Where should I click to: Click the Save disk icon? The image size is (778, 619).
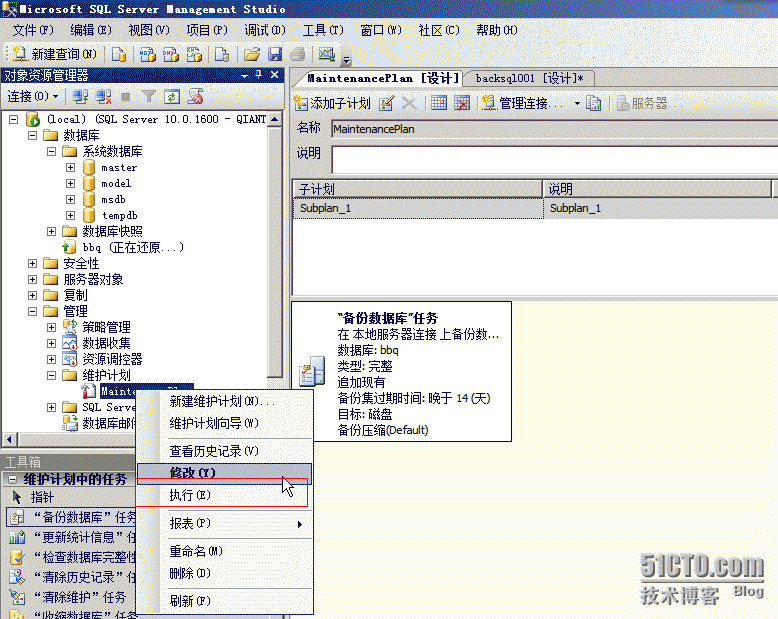tap(275, 54)
